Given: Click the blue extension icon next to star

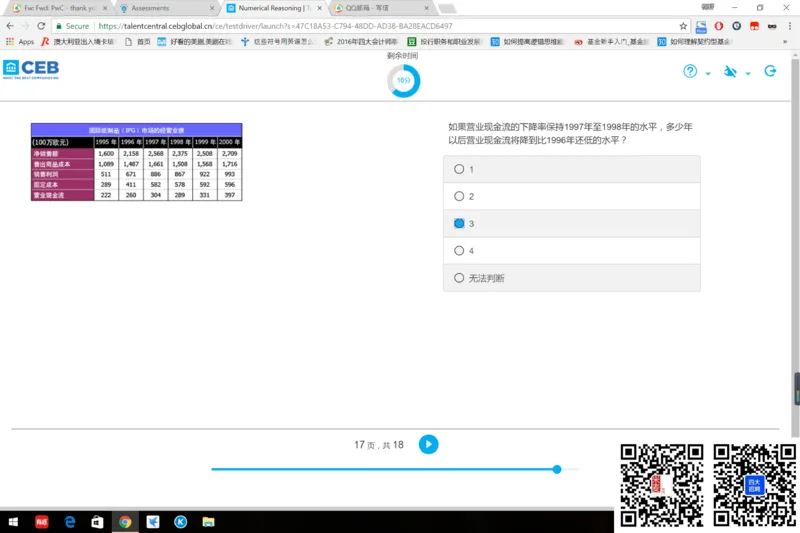Looking at the screenshot, I should tap(701, 26).
